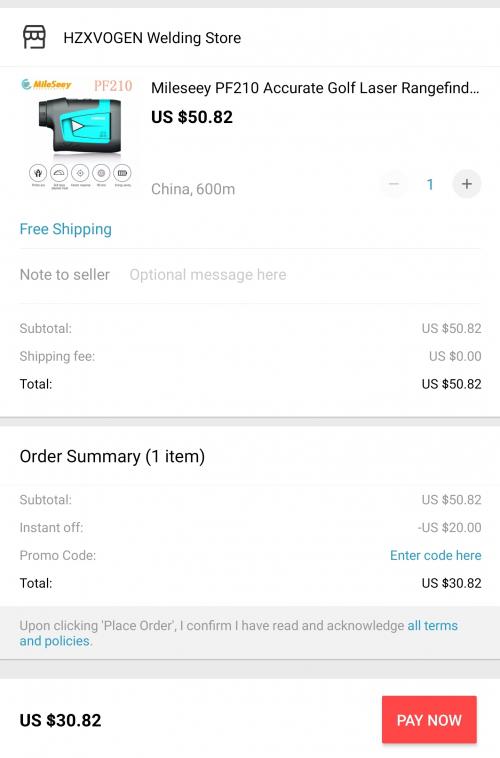Open the store icon beside HZXVOGEN
The width and height of the screenshot is (500, 758).
pyautogui.click(x=34, y=37)
